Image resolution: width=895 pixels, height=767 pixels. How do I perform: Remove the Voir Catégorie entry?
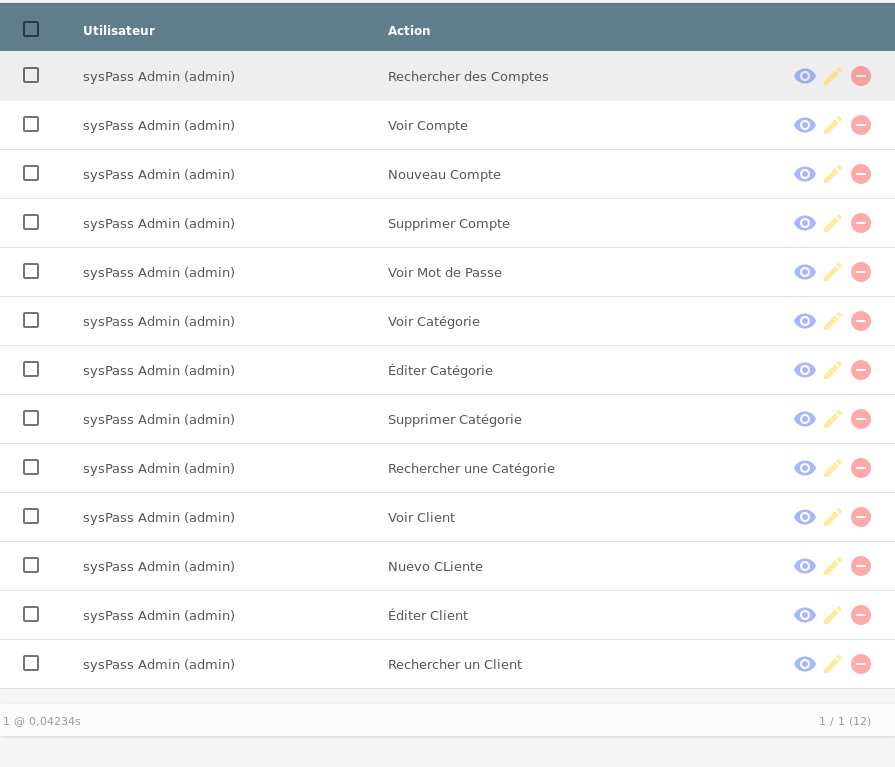[x=861, y=321]
